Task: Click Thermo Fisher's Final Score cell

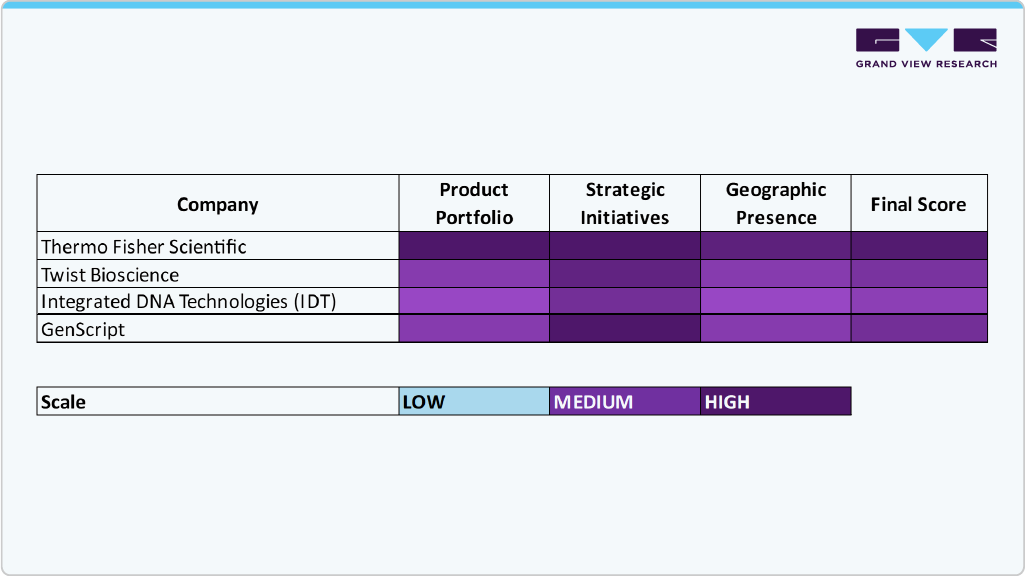Action: click(918, 246)
